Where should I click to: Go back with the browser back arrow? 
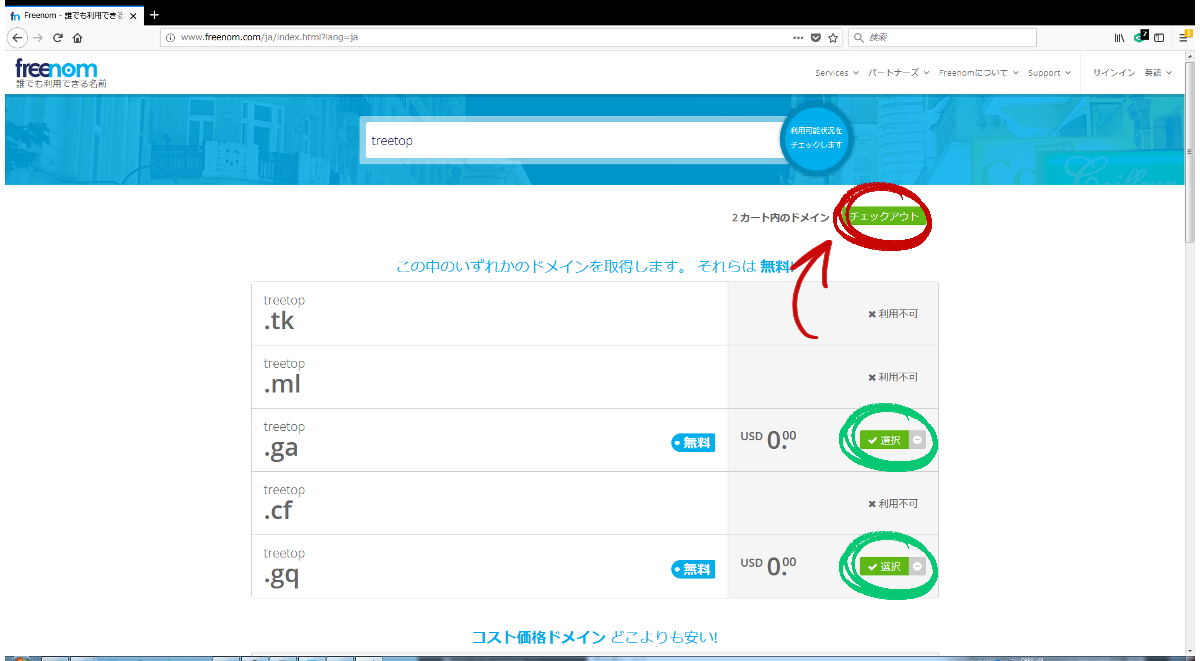(x=17, y=37)
